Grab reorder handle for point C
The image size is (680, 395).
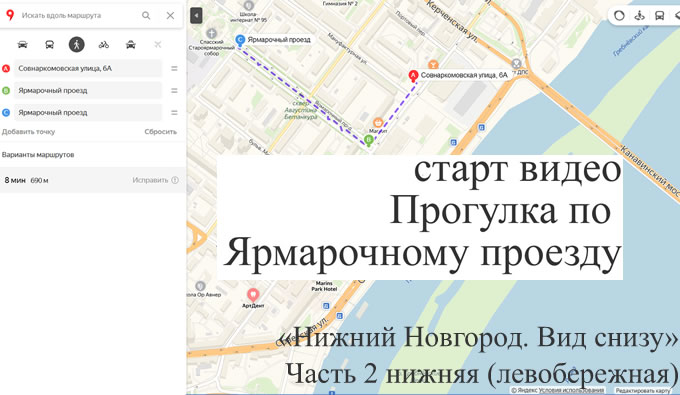174,113
